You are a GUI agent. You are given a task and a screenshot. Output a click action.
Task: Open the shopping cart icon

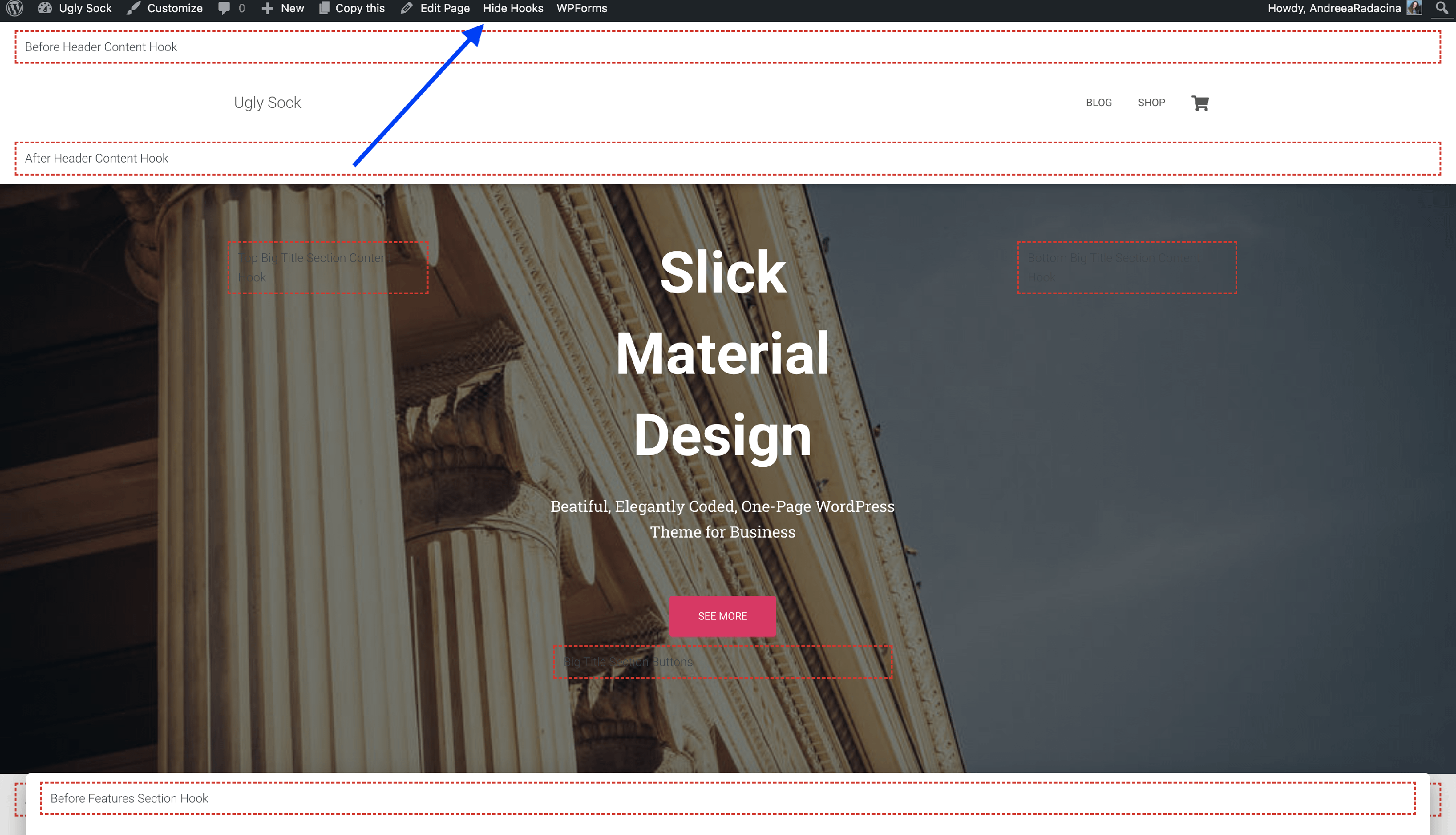[1200, 103]
